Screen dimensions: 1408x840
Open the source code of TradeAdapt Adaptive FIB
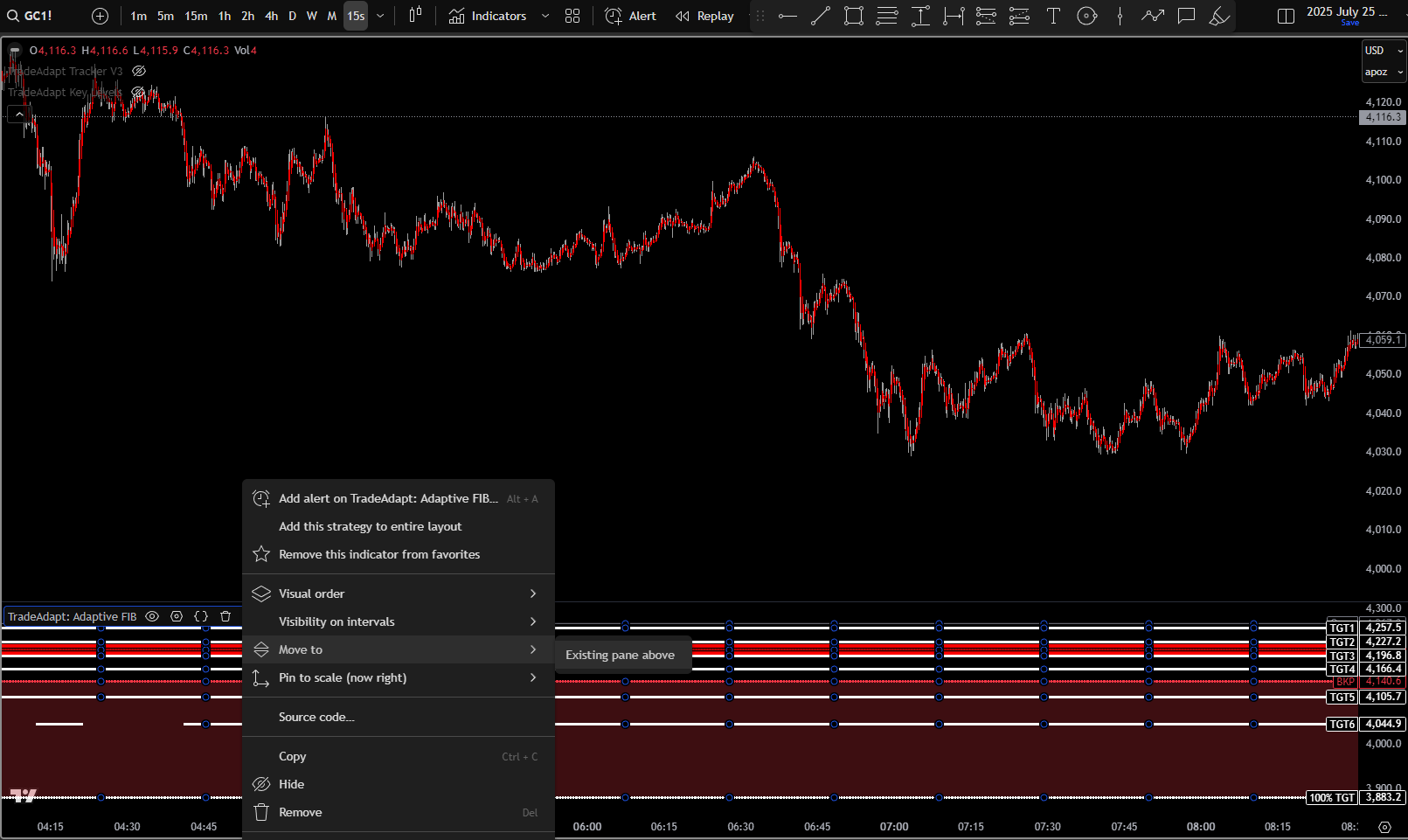(x=316, y=717)
